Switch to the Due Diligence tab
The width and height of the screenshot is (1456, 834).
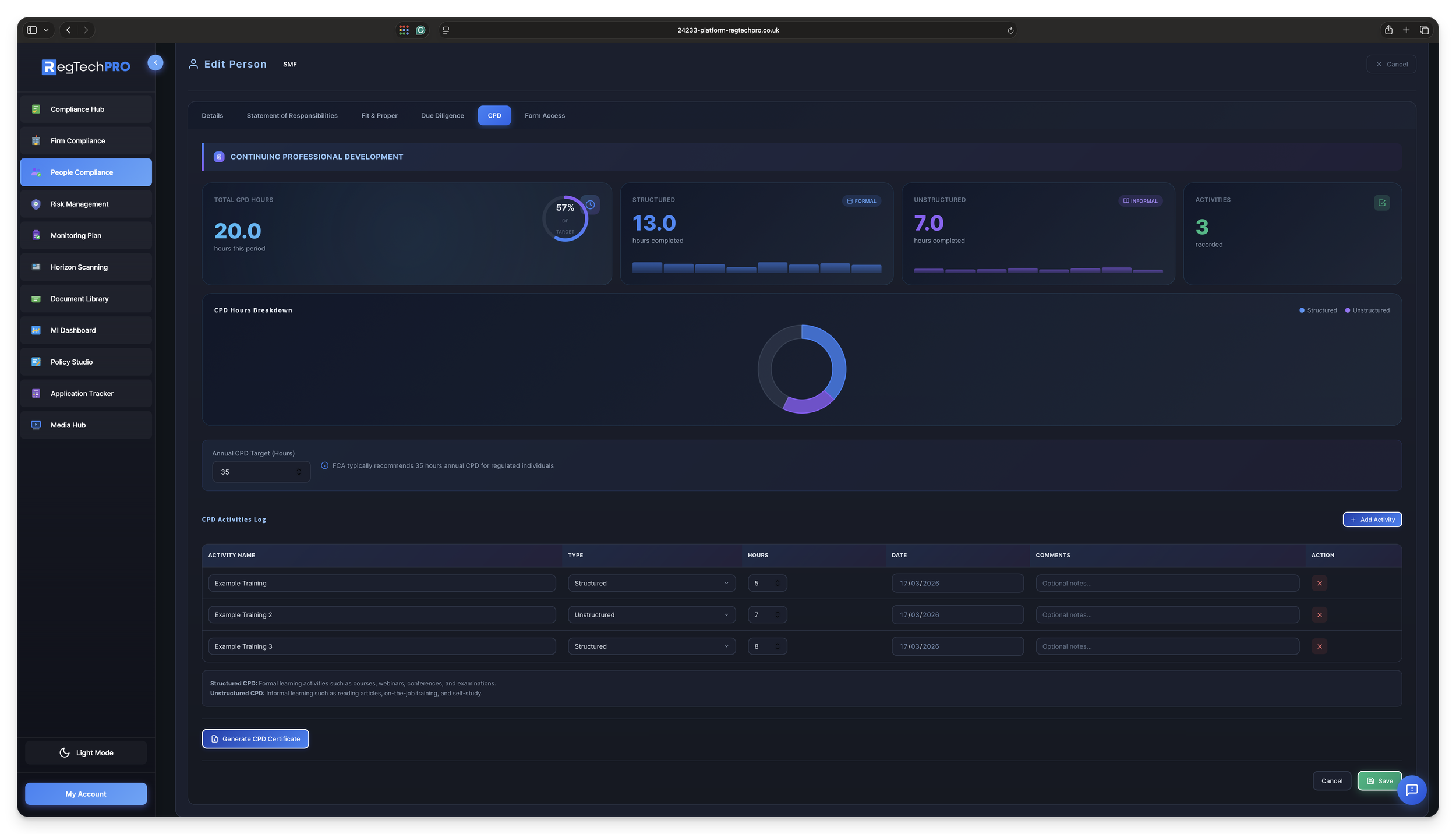pos(442,115)
